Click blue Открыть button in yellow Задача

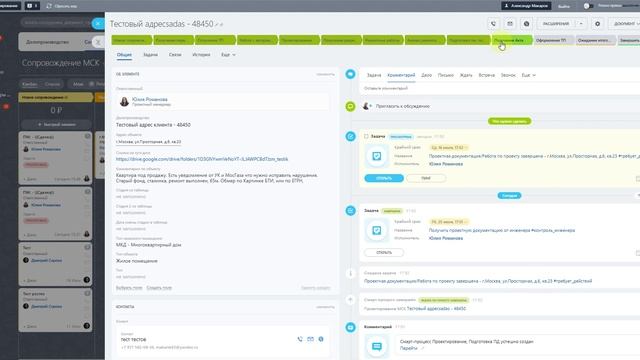point(384,178)
